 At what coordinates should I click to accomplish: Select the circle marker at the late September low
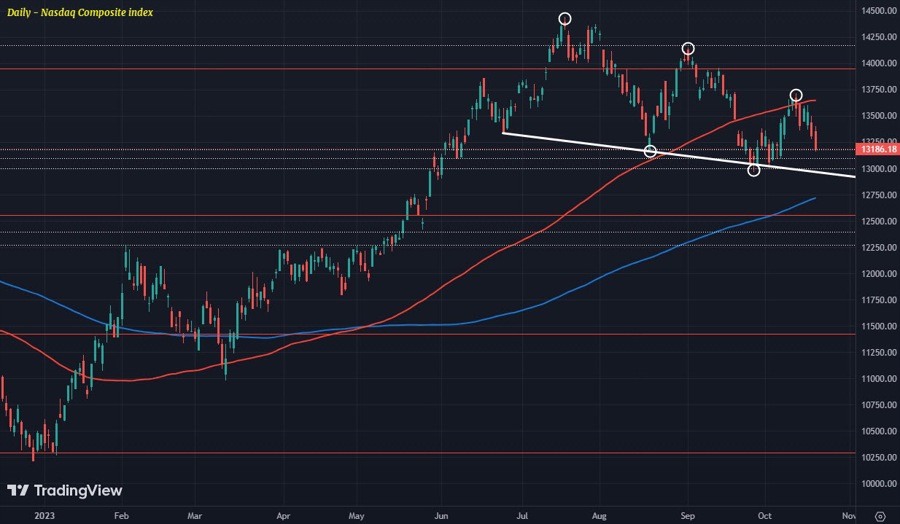tap(754, 170)
